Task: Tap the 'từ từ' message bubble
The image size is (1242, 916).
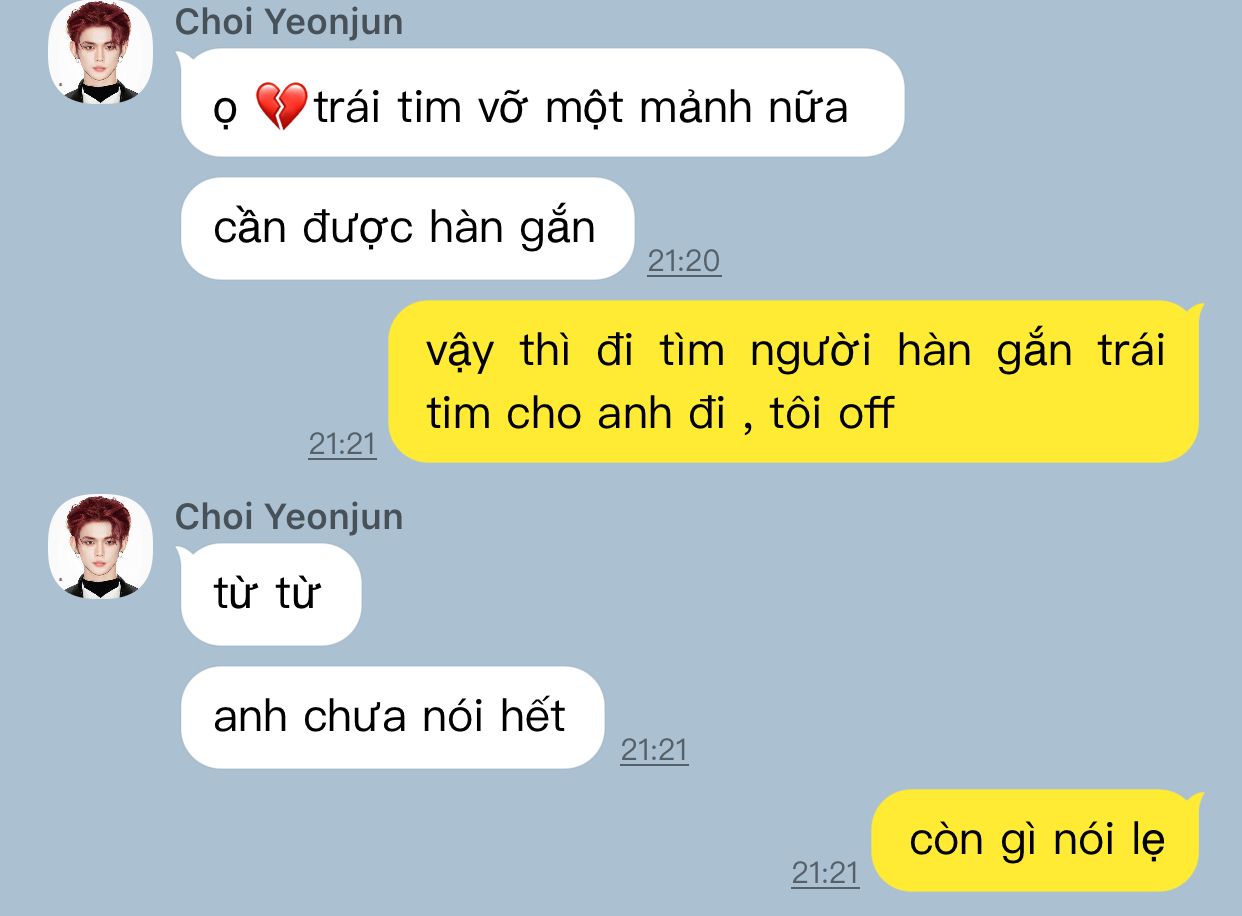Action: 270,594
